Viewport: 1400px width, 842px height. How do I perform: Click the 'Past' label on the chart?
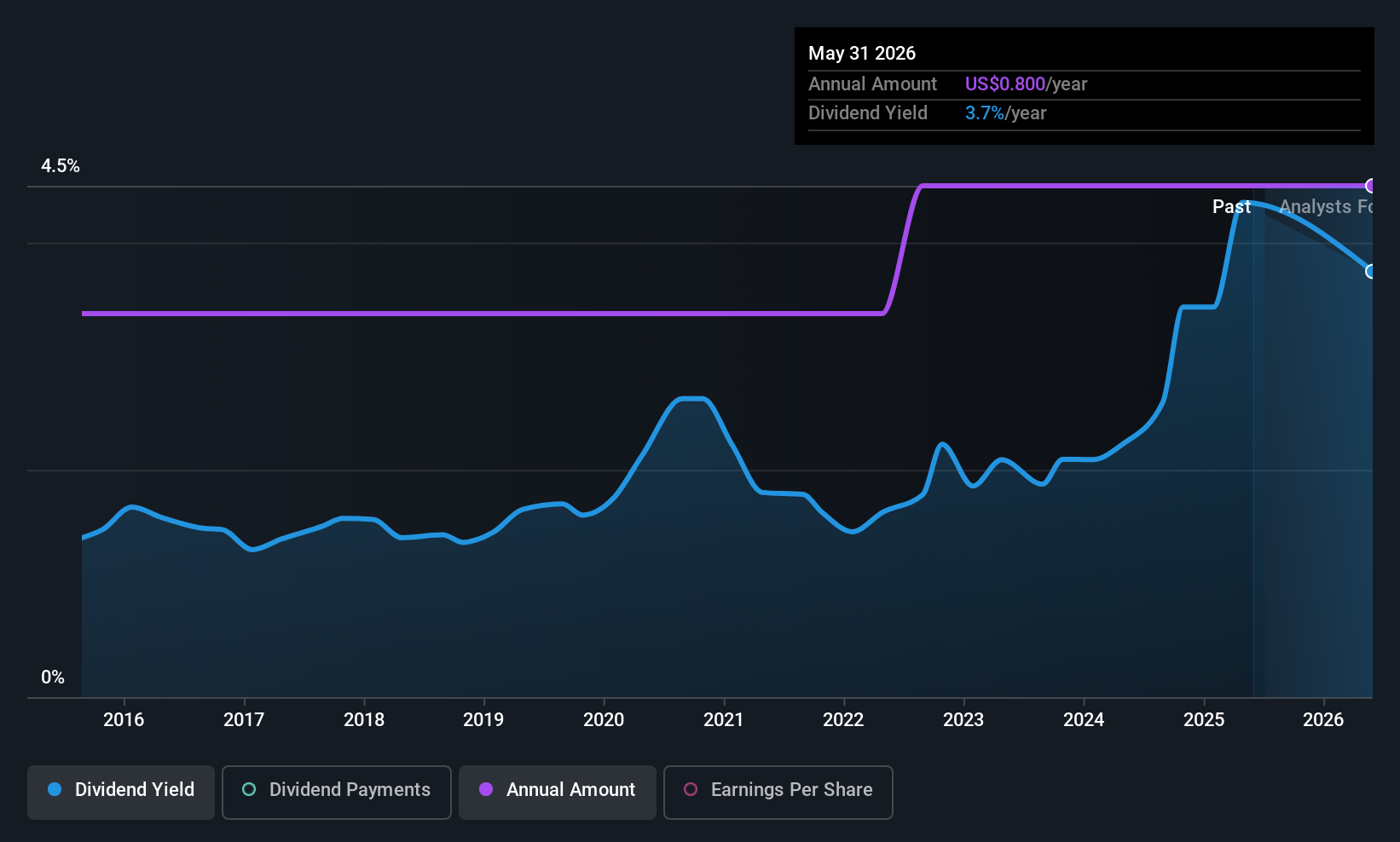click(x=1232, y=207)
